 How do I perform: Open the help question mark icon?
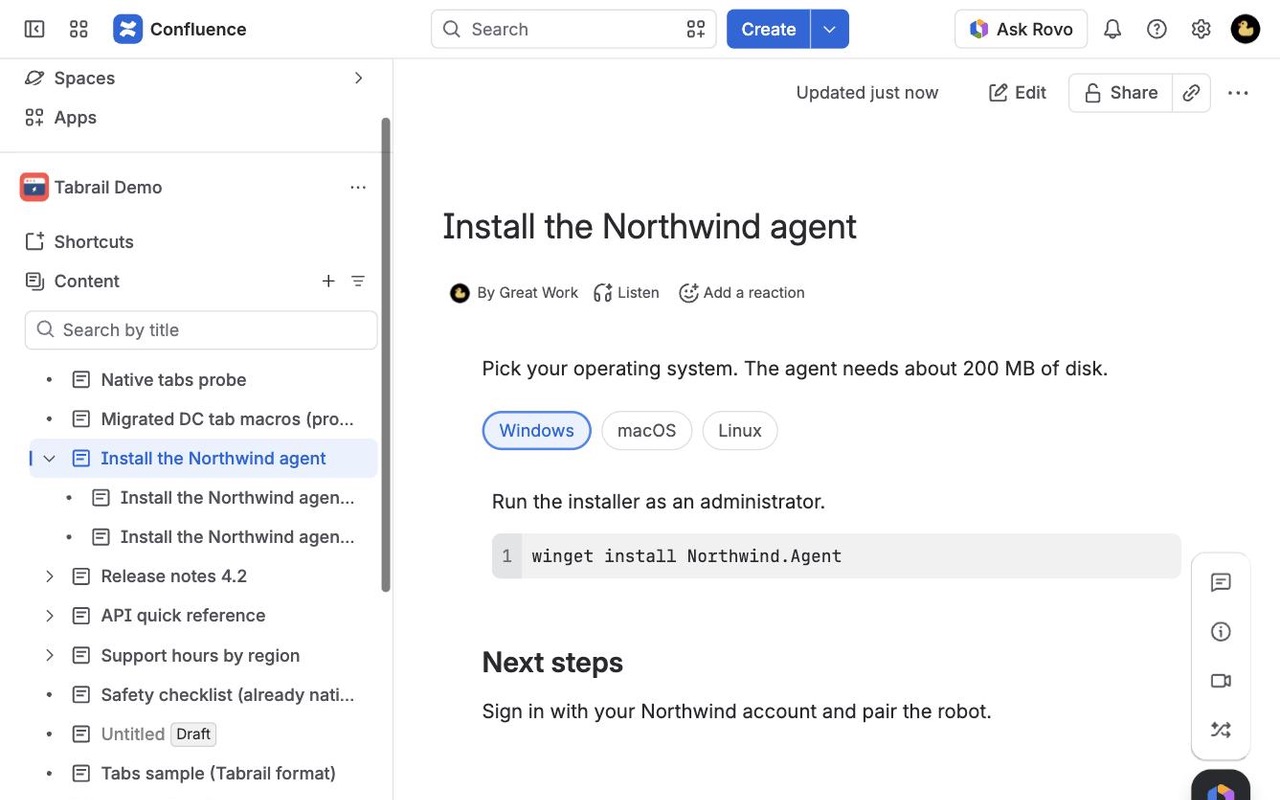1157,29
